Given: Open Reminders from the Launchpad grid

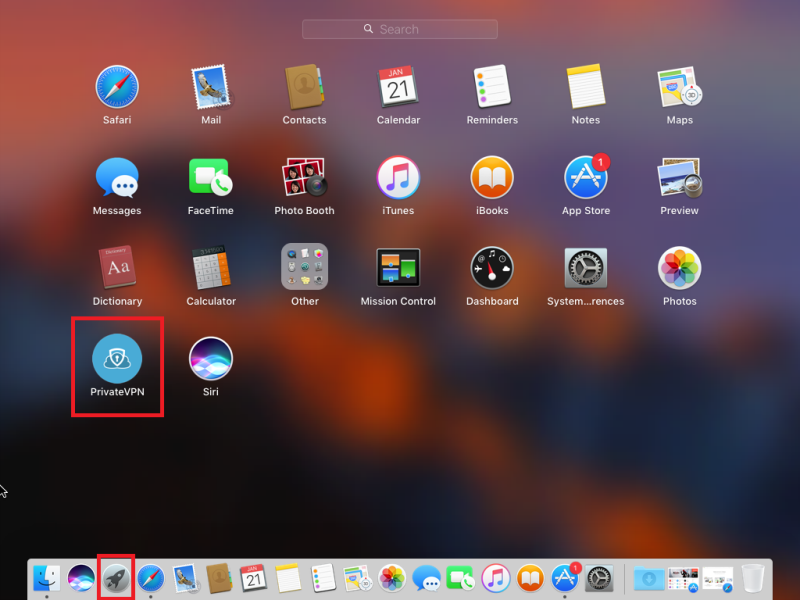Looking at the screenshot, I should click(492, 88).
